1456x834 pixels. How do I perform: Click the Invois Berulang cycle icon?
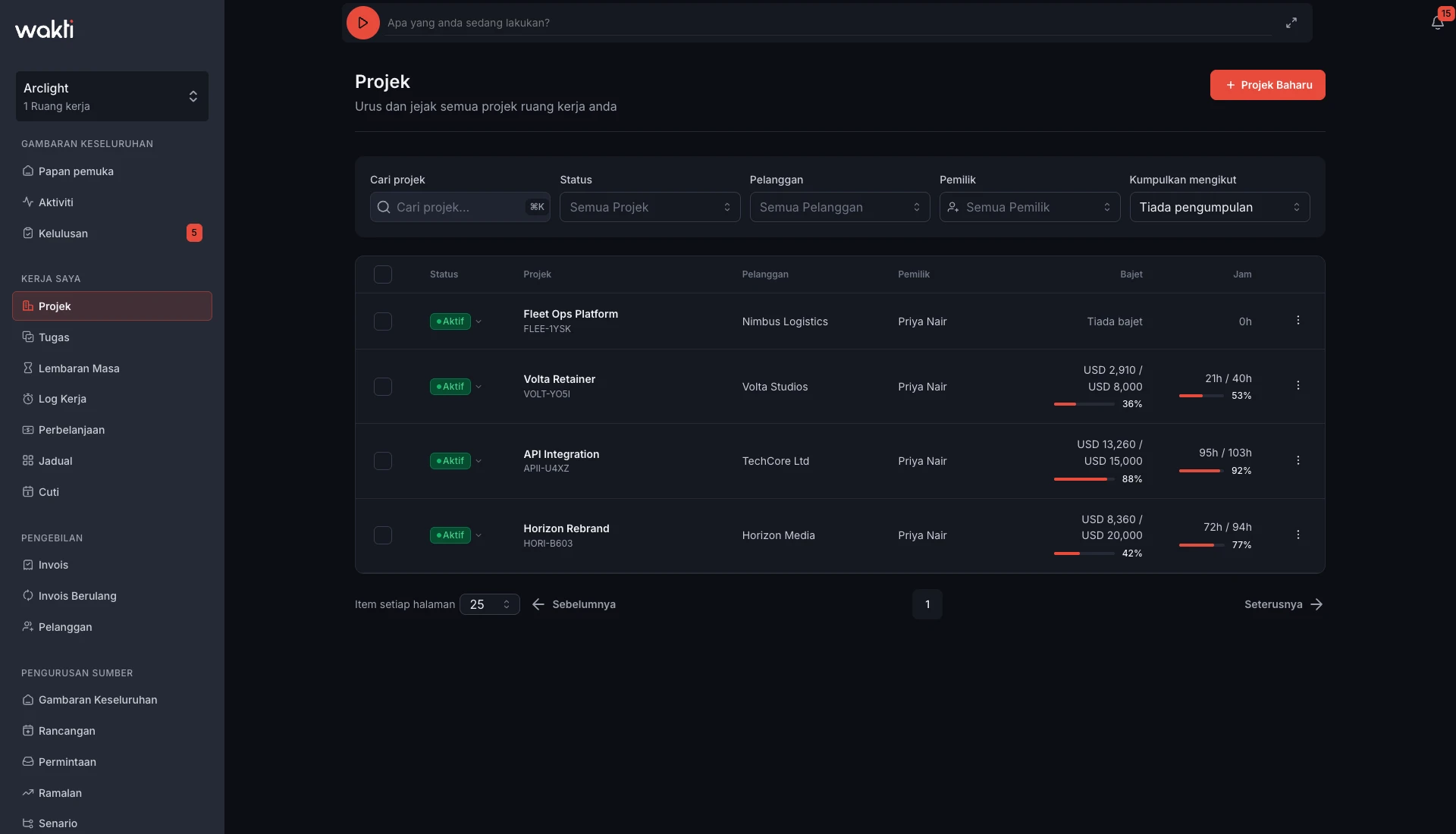(28, 596)
